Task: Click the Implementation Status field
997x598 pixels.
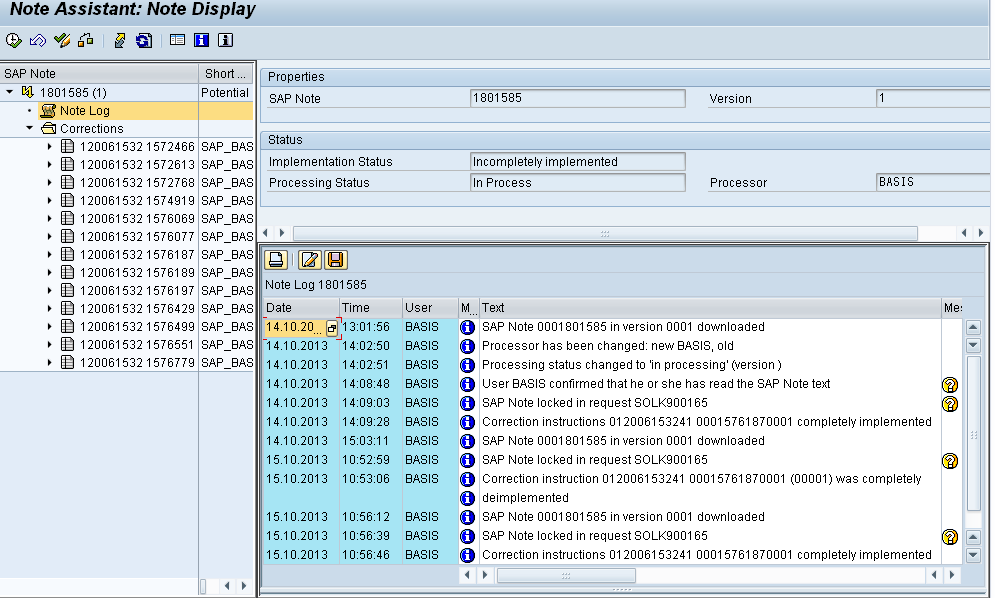Action: 578,162
